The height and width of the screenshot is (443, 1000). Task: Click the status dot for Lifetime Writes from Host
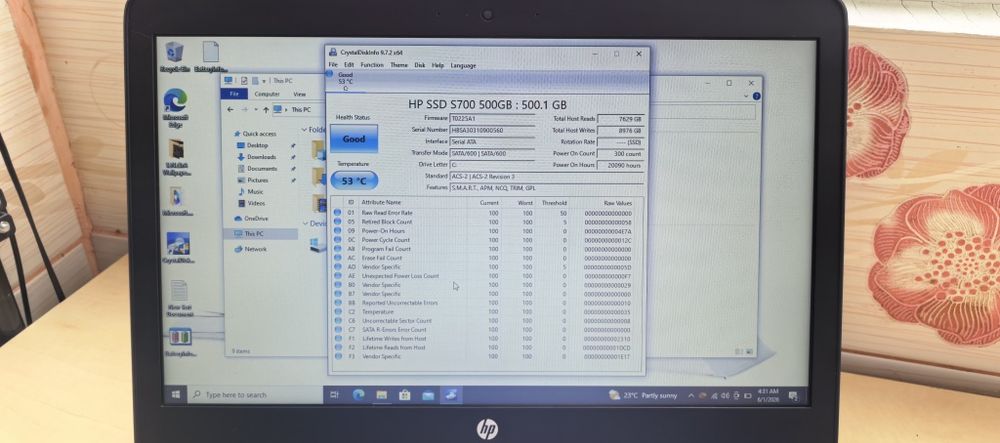pyautogui.click(x=337, y=338)
